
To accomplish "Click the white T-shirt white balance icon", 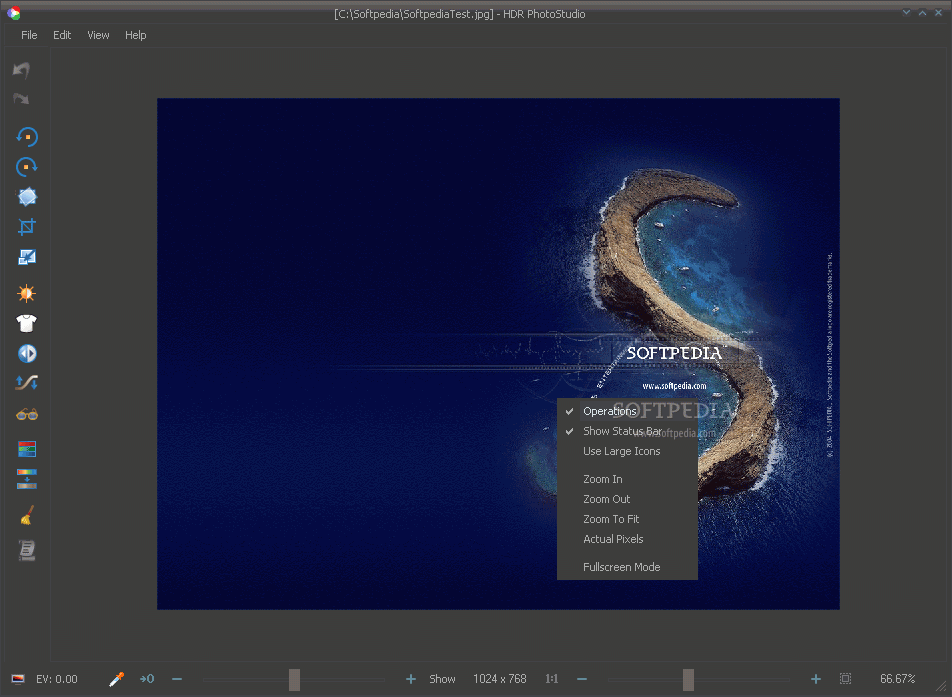I will tap(27, 323).
